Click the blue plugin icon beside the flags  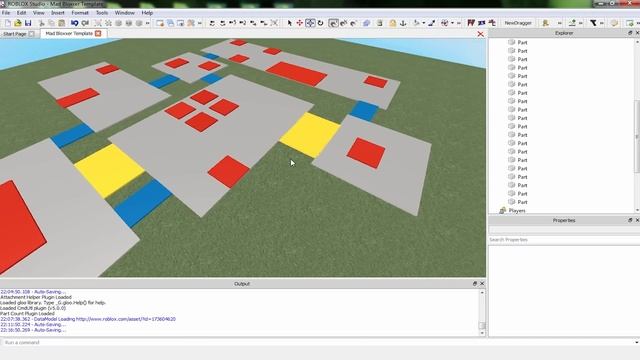(x=482, y=23)
